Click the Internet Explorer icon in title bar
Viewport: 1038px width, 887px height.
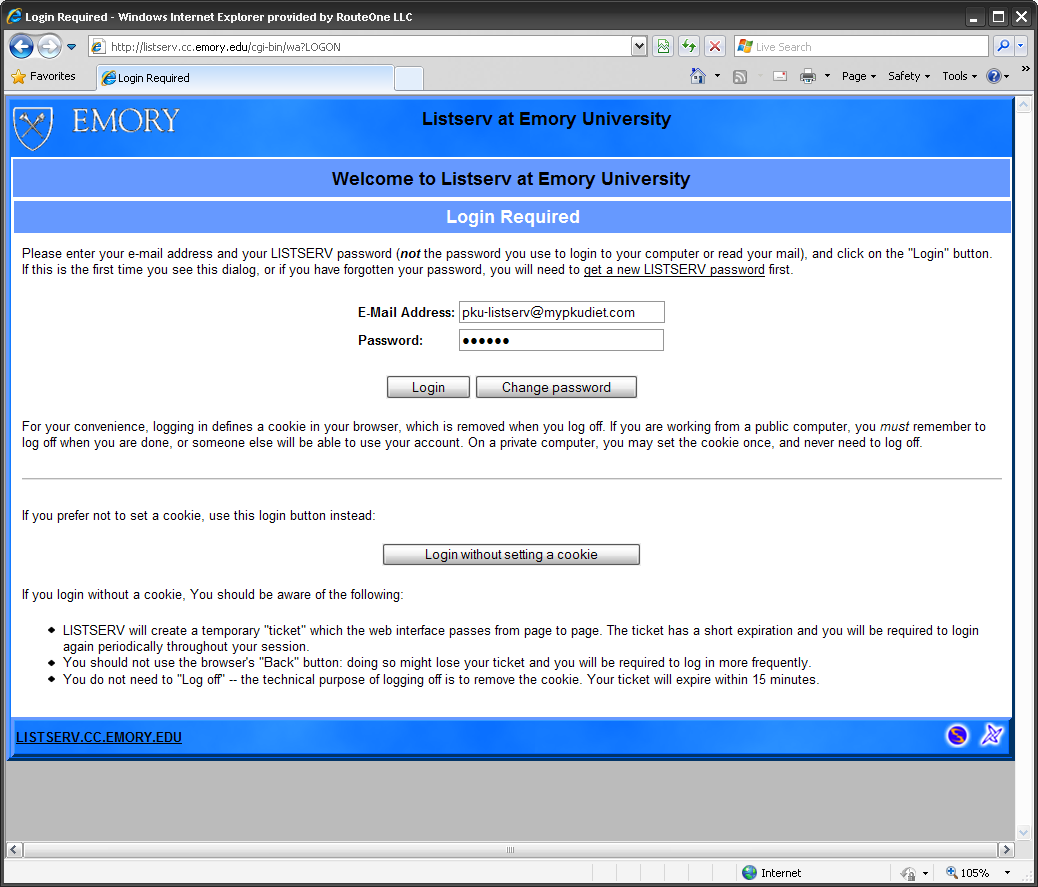tap(14, 16)
